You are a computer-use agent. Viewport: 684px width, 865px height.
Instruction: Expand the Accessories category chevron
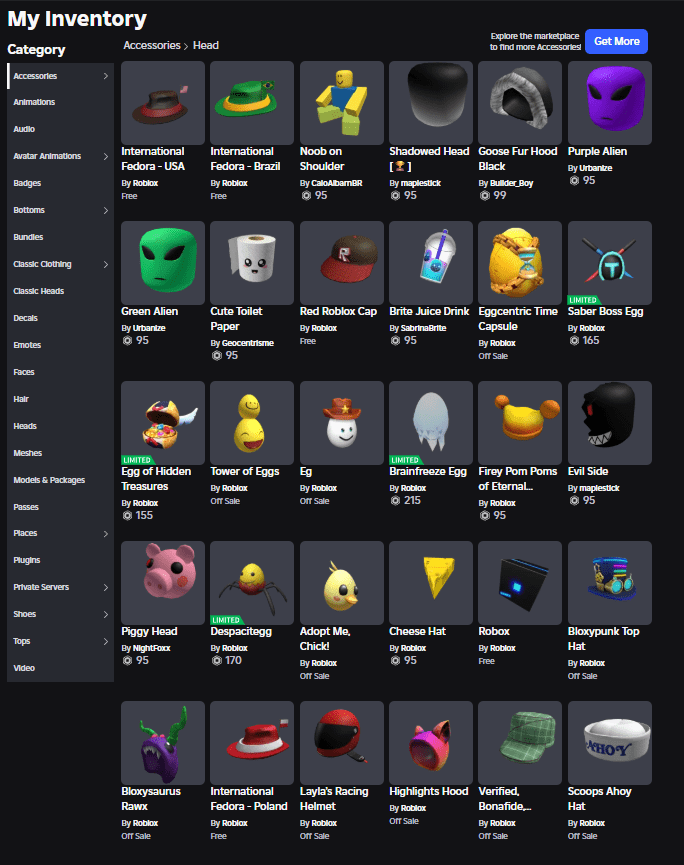[105, 76]
